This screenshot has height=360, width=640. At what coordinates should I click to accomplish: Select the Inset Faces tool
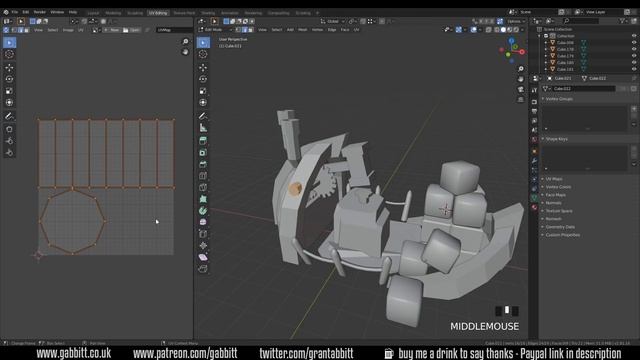coord(203,153)
